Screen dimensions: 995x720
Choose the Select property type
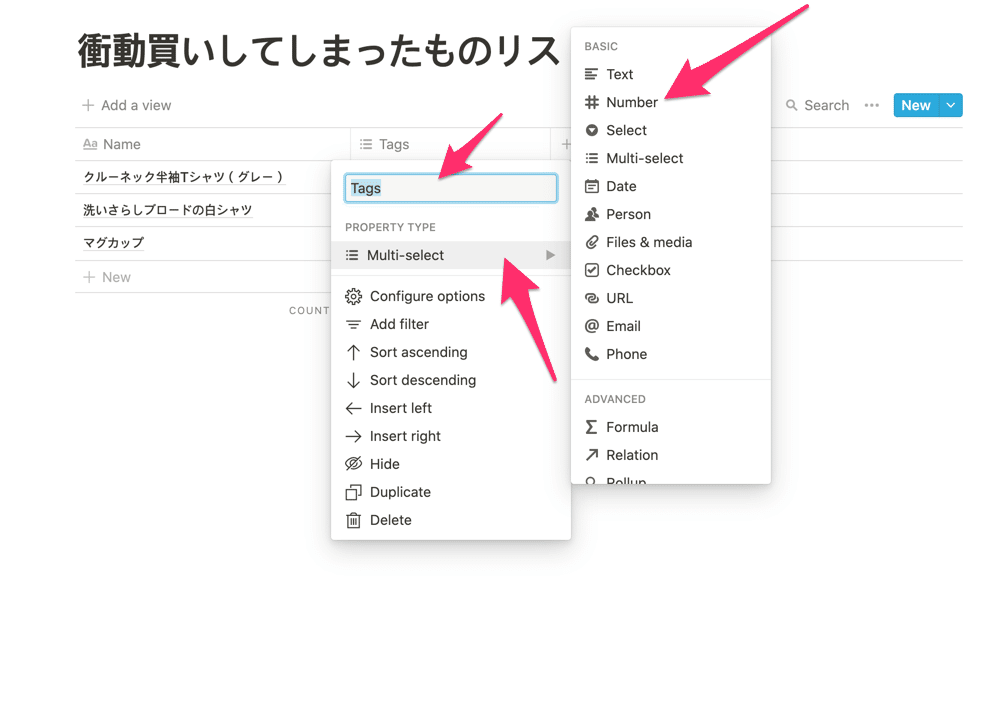click(x=625, y=130)
